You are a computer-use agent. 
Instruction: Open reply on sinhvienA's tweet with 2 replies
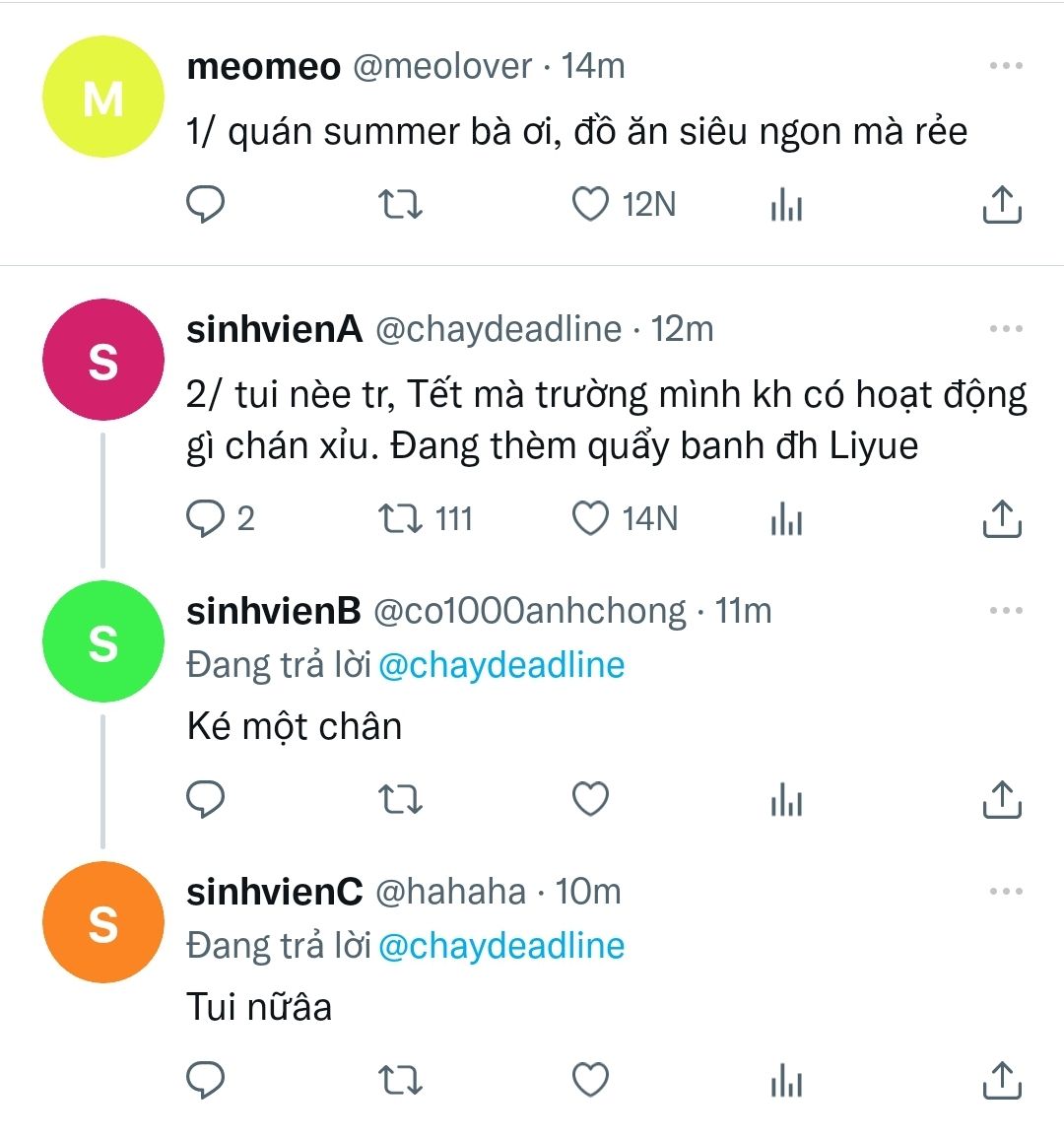pyautogui.click(x=206, y=518)
